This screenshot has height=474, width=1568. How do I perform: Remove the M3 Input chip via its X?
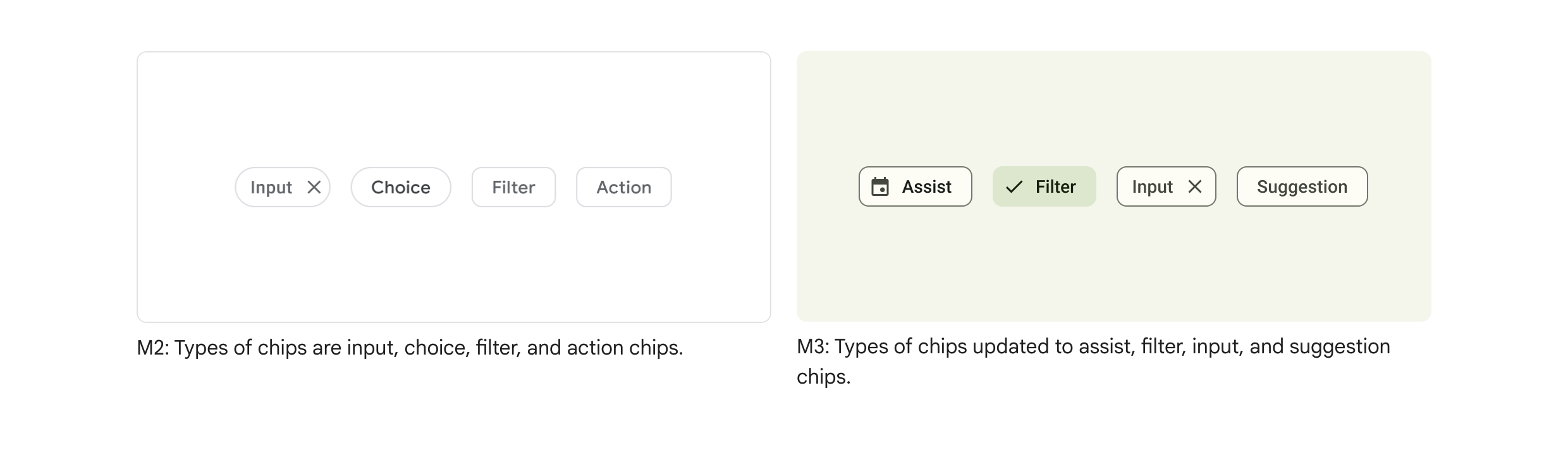click(x=1194, y=186)
